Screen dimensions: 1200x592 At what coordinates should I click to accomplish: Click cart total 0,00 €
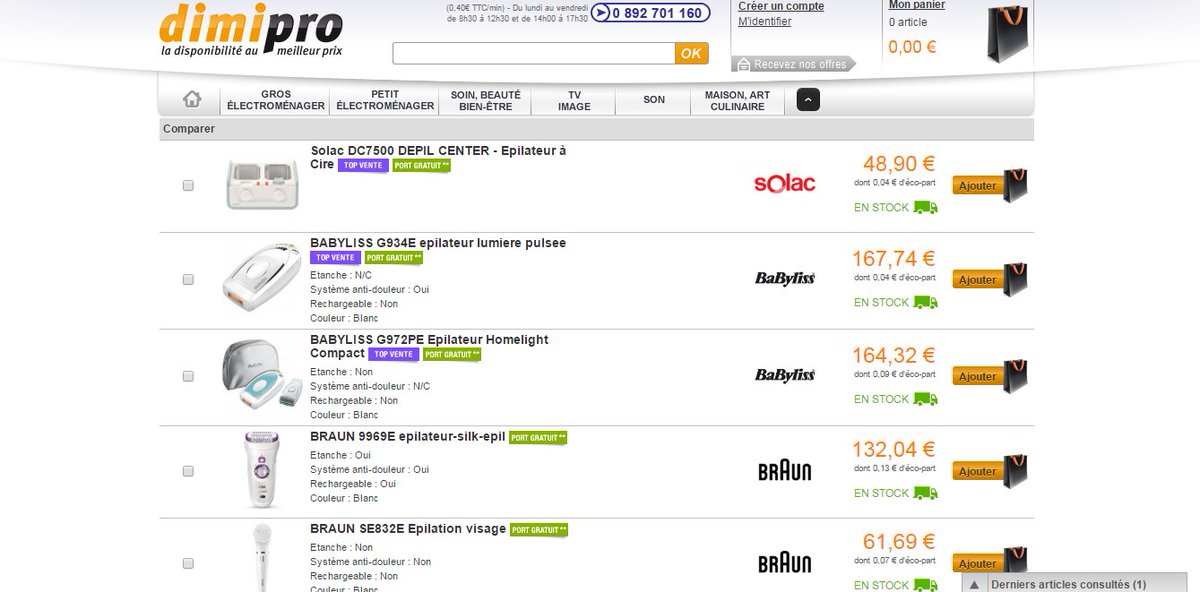(912, 46)
